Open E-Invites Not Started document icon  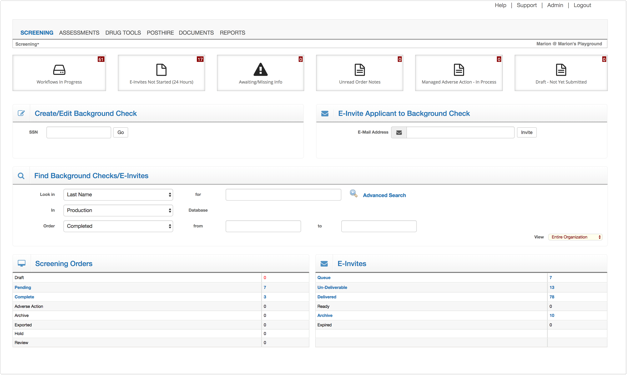161,70
